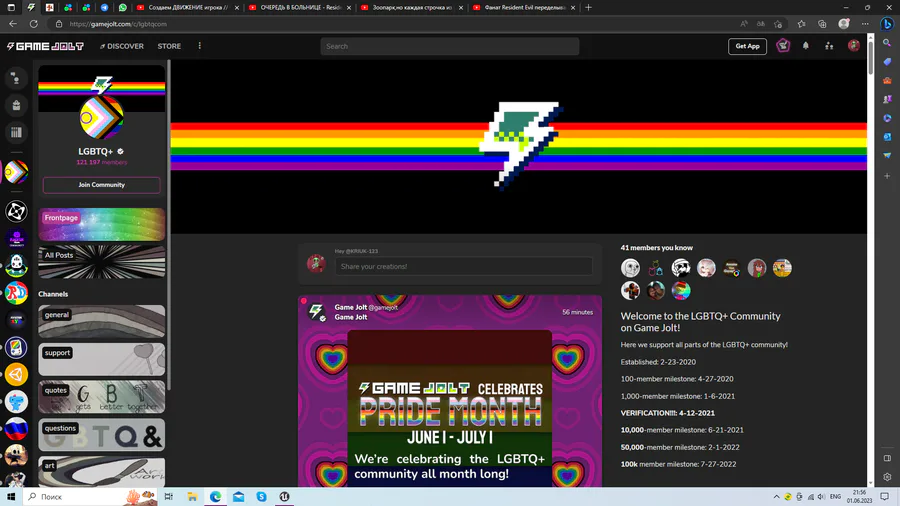Open browser collections icon
The image size is (900, 506).
pos(822,24)
